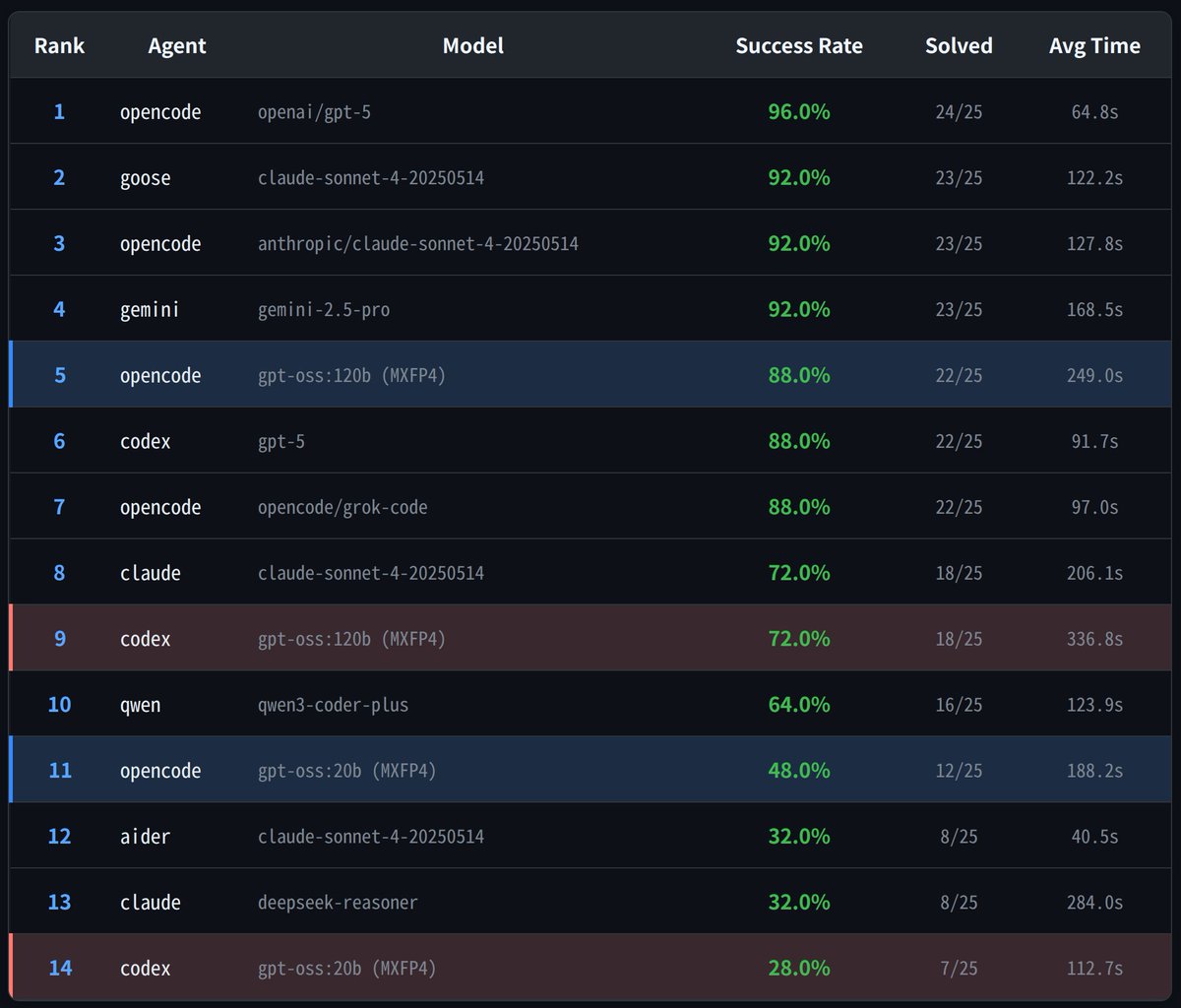Click the 28.0% success rate

(799, 969)
